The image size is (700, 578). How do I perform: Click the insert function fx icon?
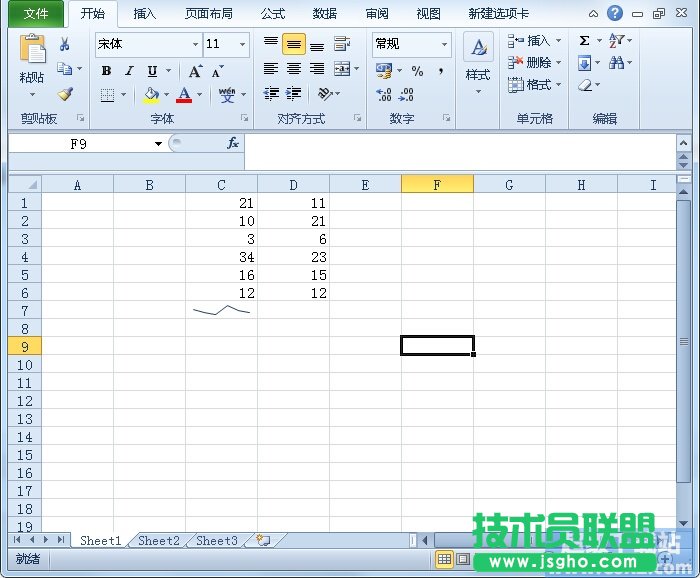click(x=233, y=143)
